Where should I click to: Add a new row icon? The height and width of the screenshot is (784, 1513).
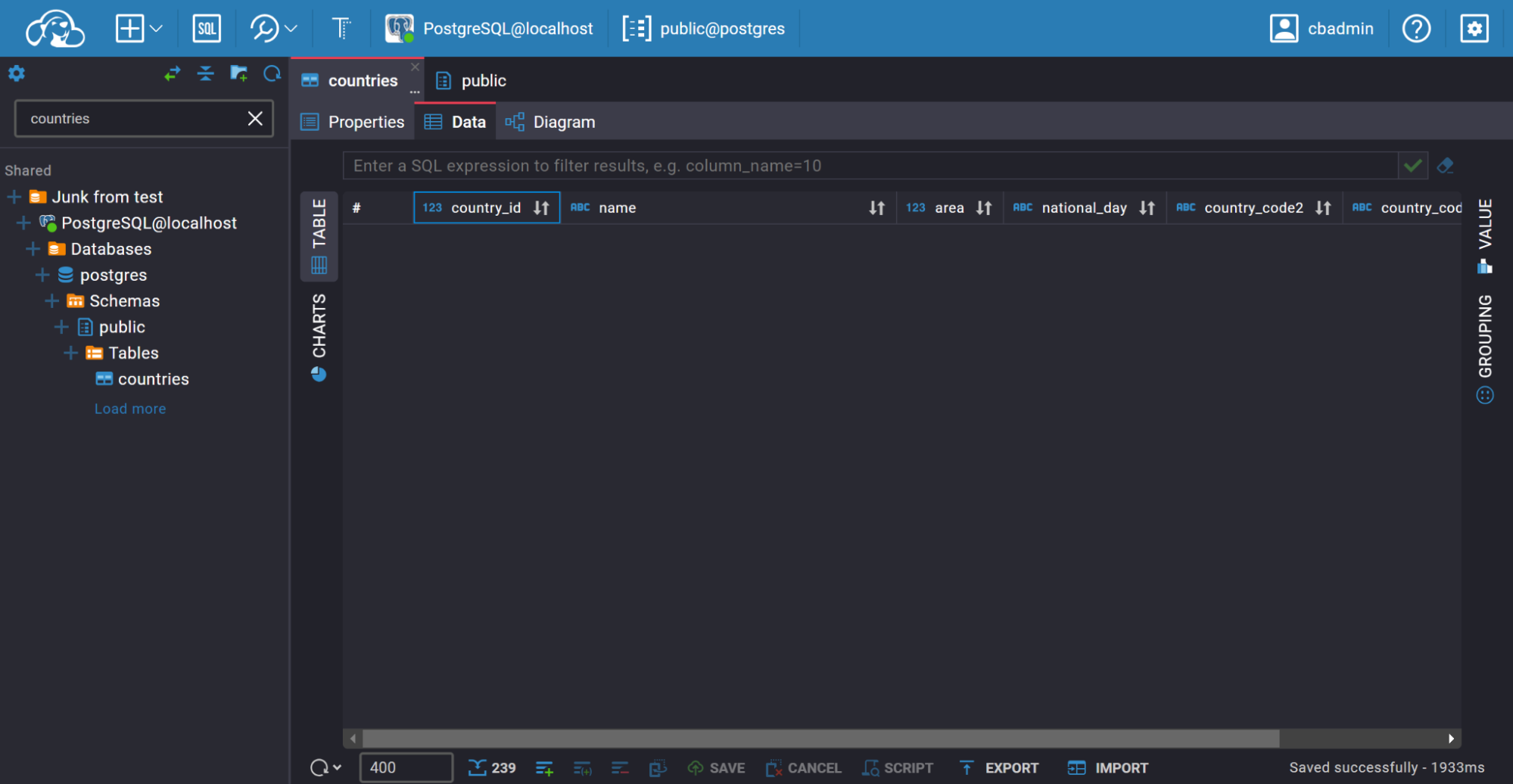pos(544,768)
